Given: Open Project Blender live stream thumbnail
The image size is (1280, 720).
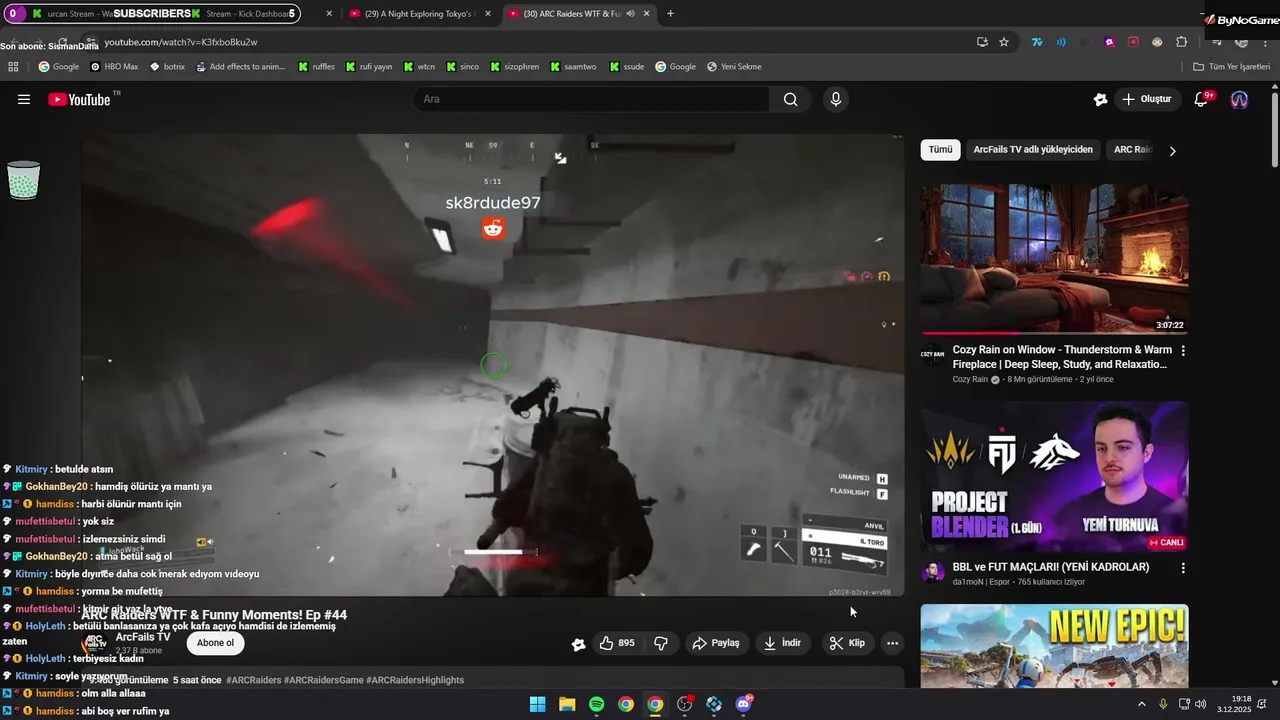Looking at the screenshot, I should 1054,476.
